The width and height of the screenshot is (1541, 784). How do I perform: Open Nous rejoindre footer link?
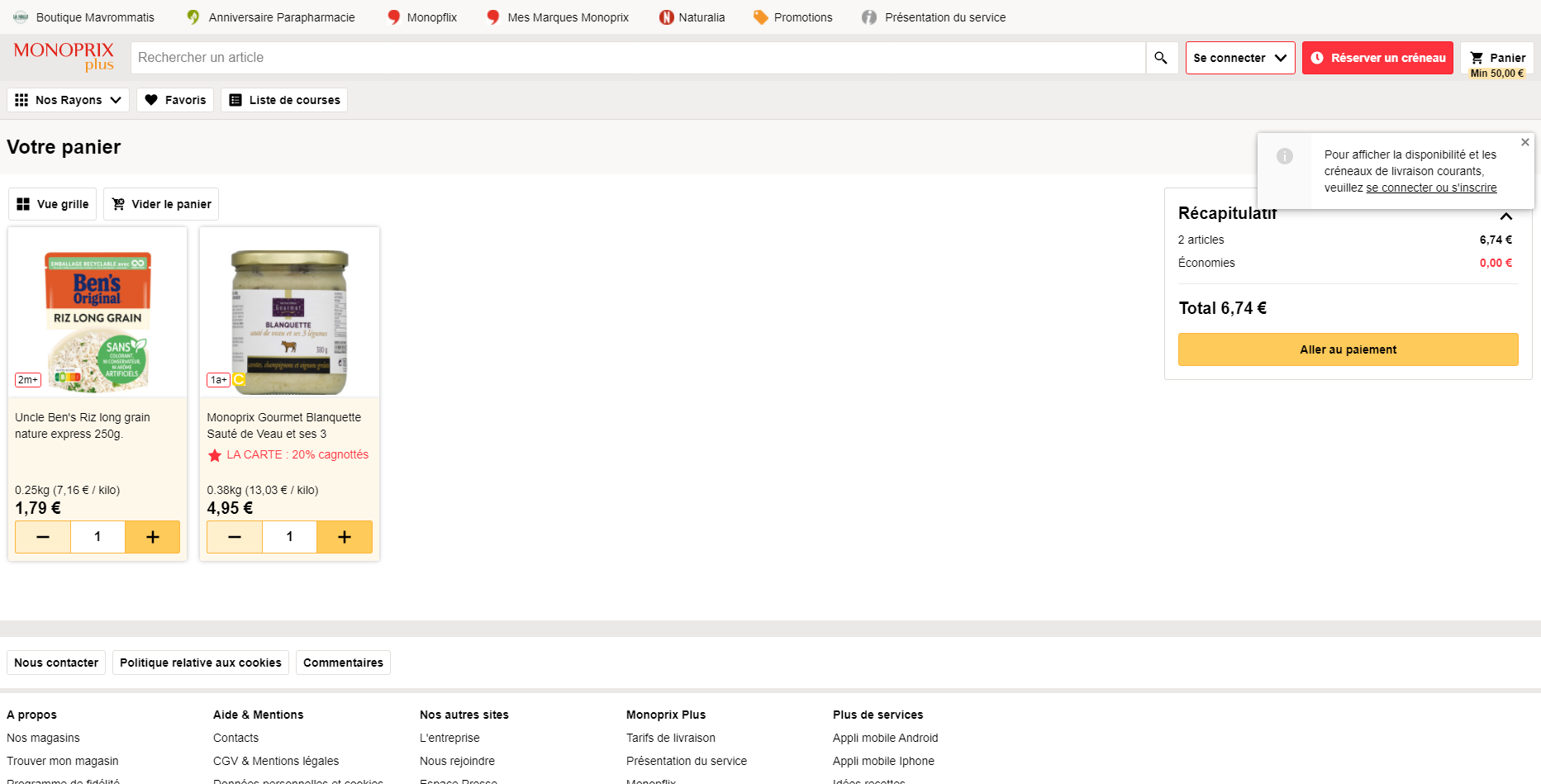click(x=457, y=761)
